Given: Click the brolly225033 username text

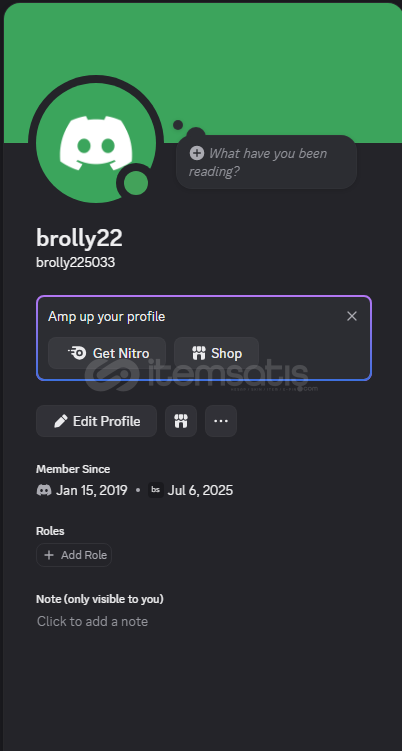Looking at the screenshot, I should pos(76,262).
